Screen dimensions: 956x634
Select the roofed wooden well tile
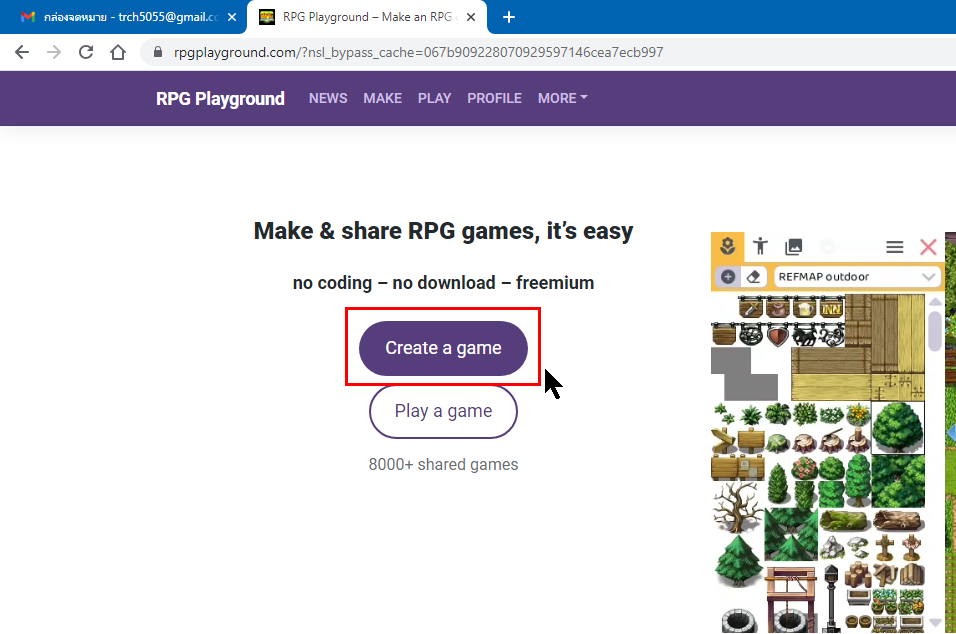click(791, 599)
